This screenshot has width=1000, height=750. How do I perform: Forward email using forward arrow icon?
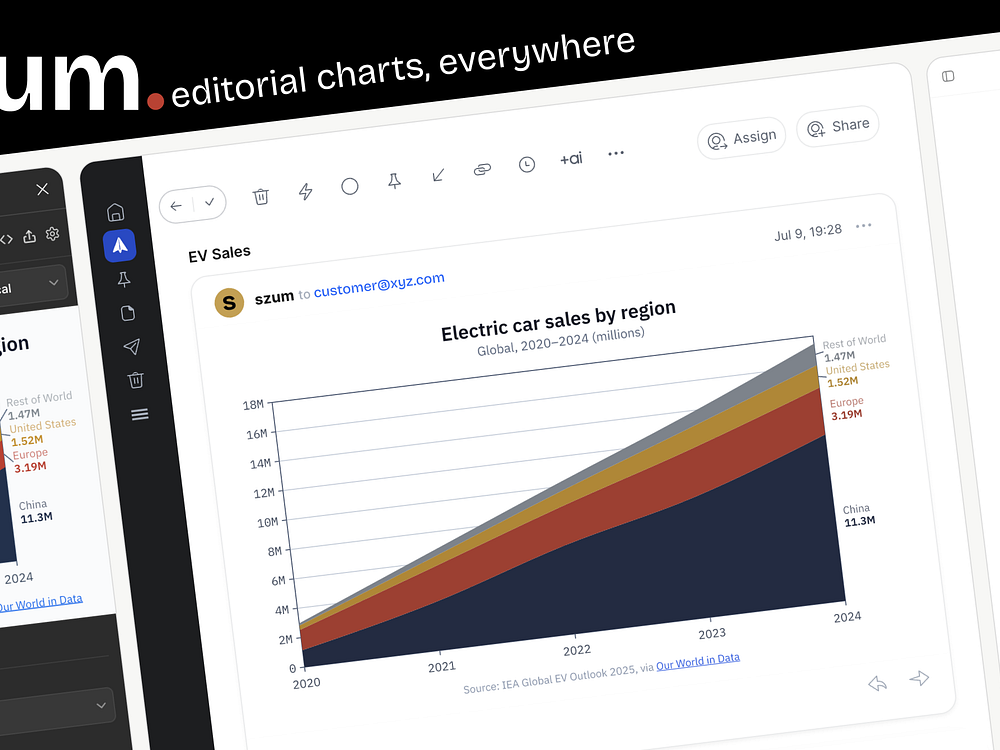click(919, 678)
